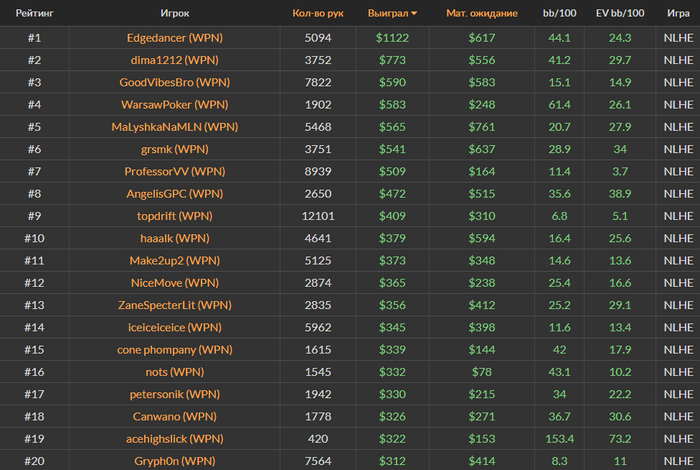Select expected value $761
700x470 pixels.
pyautogui.click(x=482, y=127)
